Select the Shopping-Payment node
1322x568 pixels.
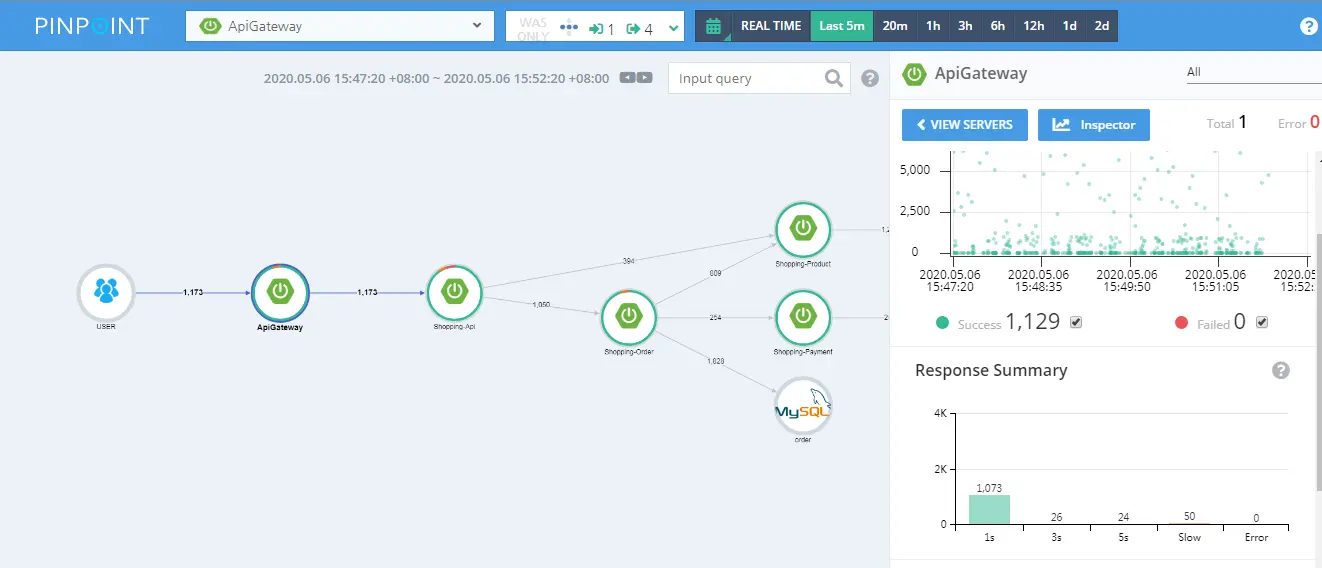click(x=803, y=318)
